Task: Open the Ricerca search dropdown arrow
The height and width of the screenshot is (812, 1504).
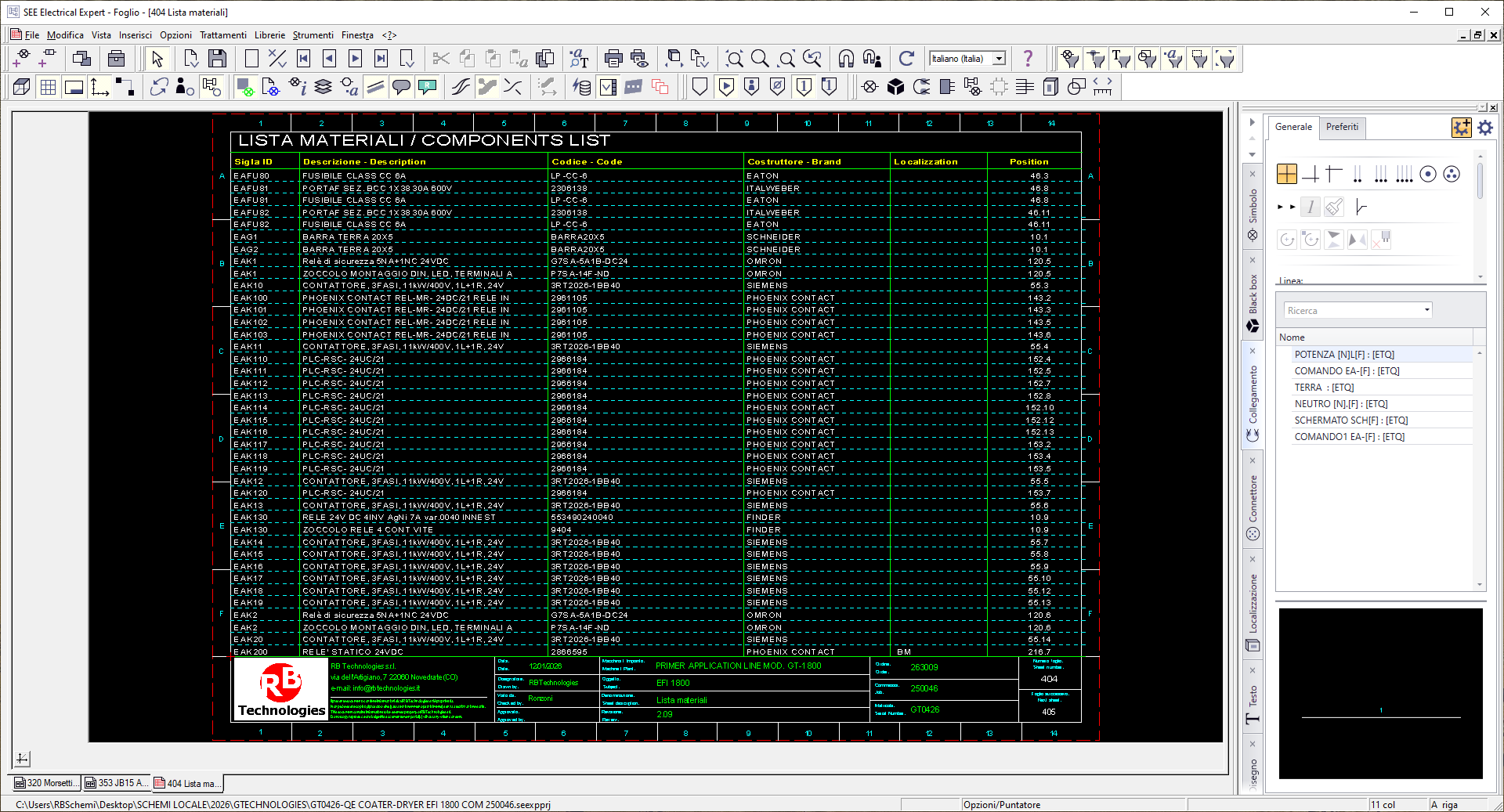Action: click(x=1427, y=310)
